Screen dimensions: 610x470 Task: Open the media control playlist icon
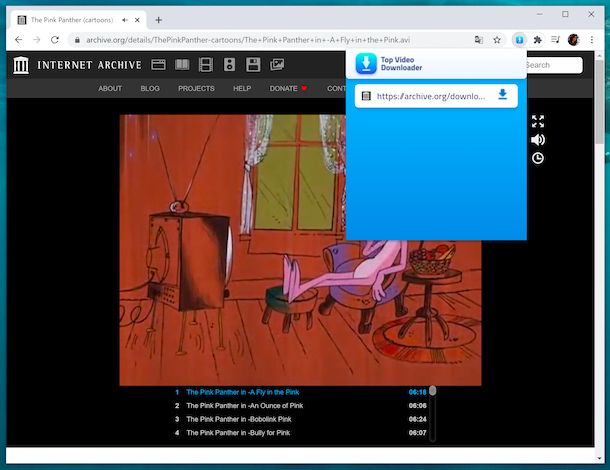coord(556,40)
